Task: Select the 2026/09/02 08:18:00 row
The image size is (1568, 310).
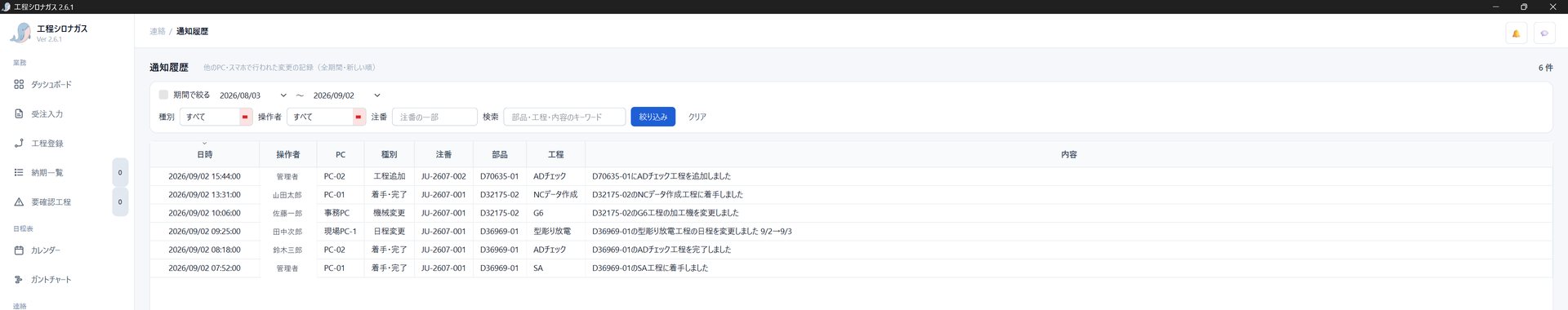Action: [x=851, y=250]
